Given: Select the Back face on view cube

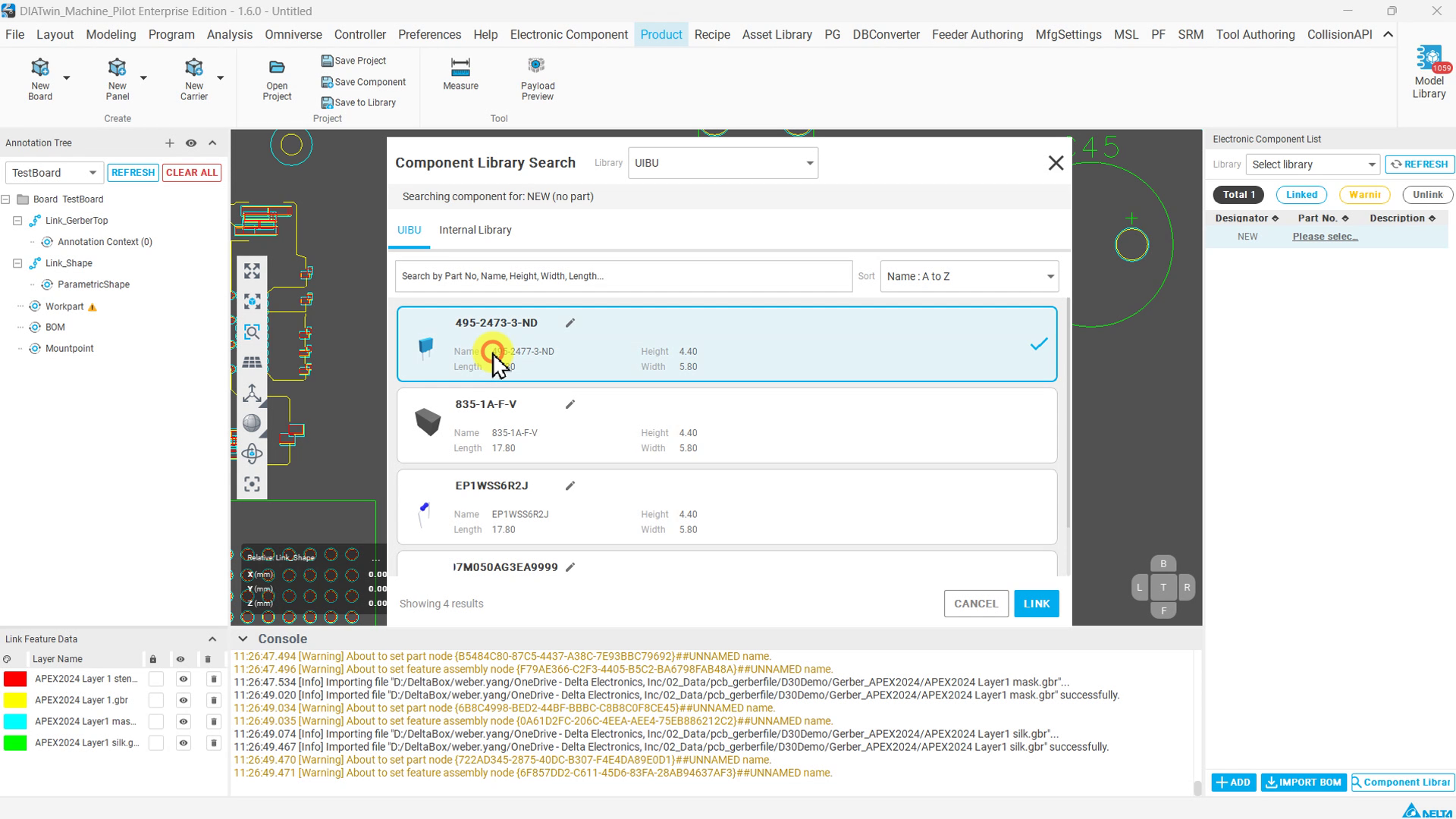Looking at the screenshot, I should coord(1163,564).
